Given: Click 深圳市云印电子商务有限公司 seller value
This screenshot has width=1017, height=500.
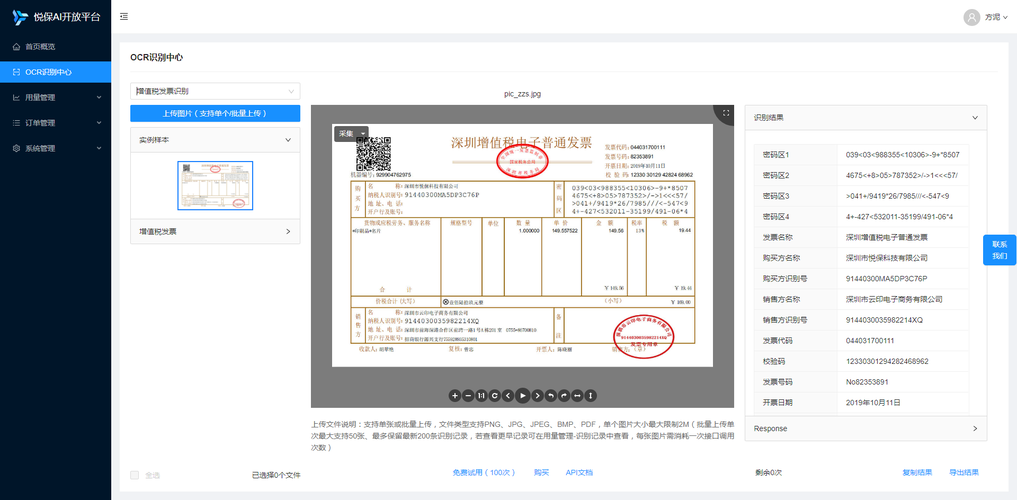Looking at the screenshot, I should click(x=894, y=299).
